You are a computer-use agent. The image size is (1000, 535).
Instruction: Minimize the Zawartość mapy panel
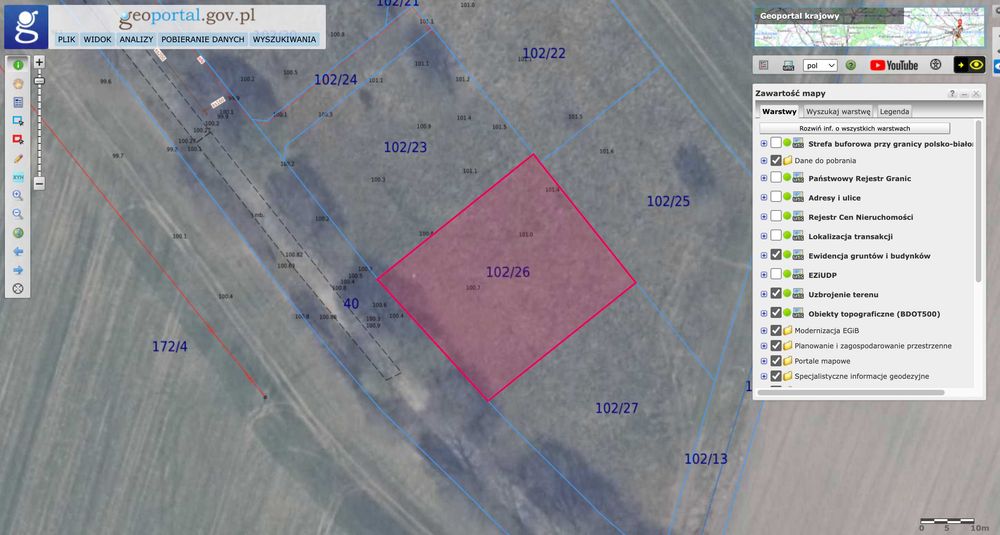(x=964, y=94)
